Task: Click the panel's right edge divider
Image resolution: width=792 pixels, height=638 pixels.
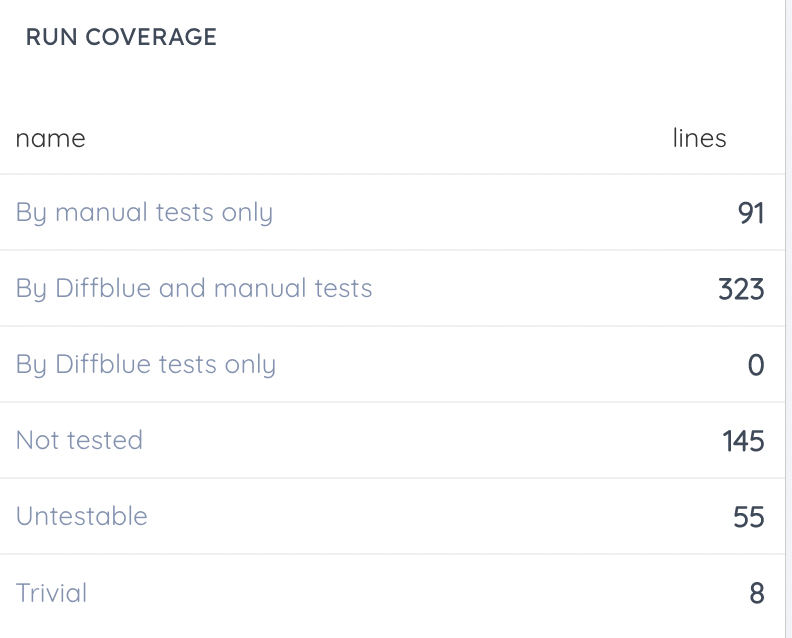Action: click(785, 319)
